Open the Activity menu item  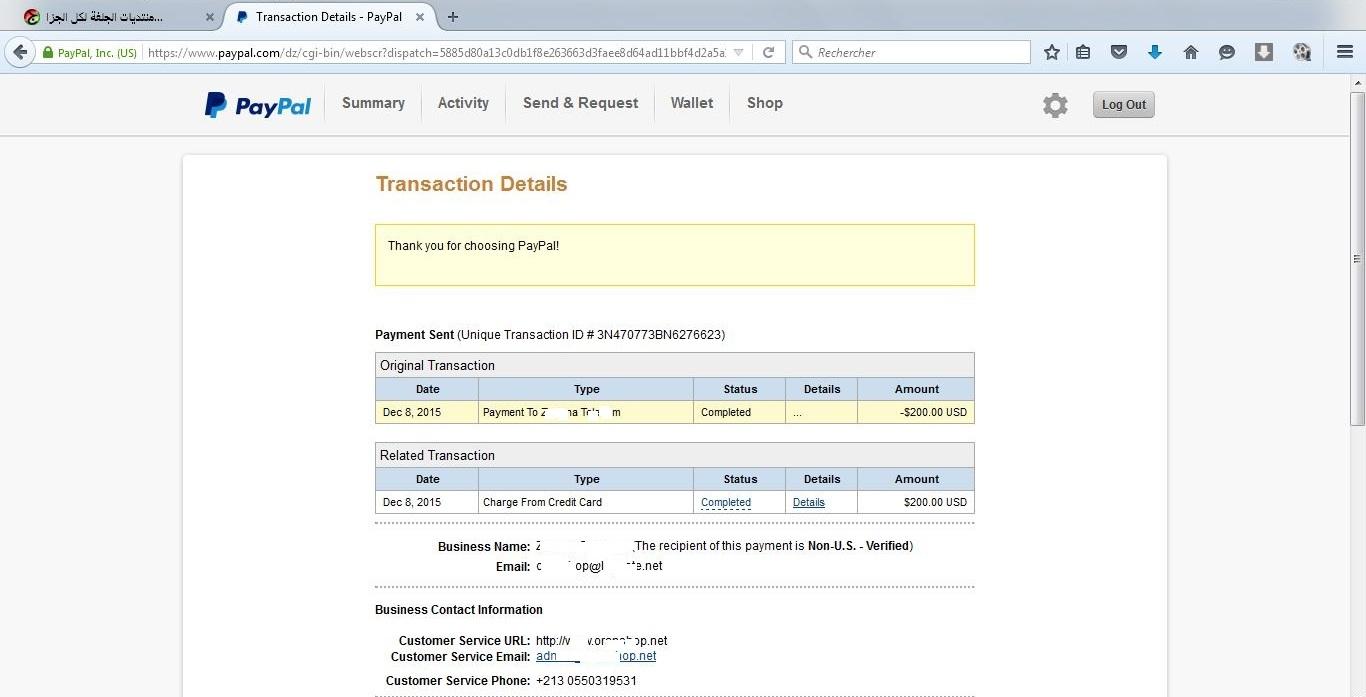tap(463, 103)
